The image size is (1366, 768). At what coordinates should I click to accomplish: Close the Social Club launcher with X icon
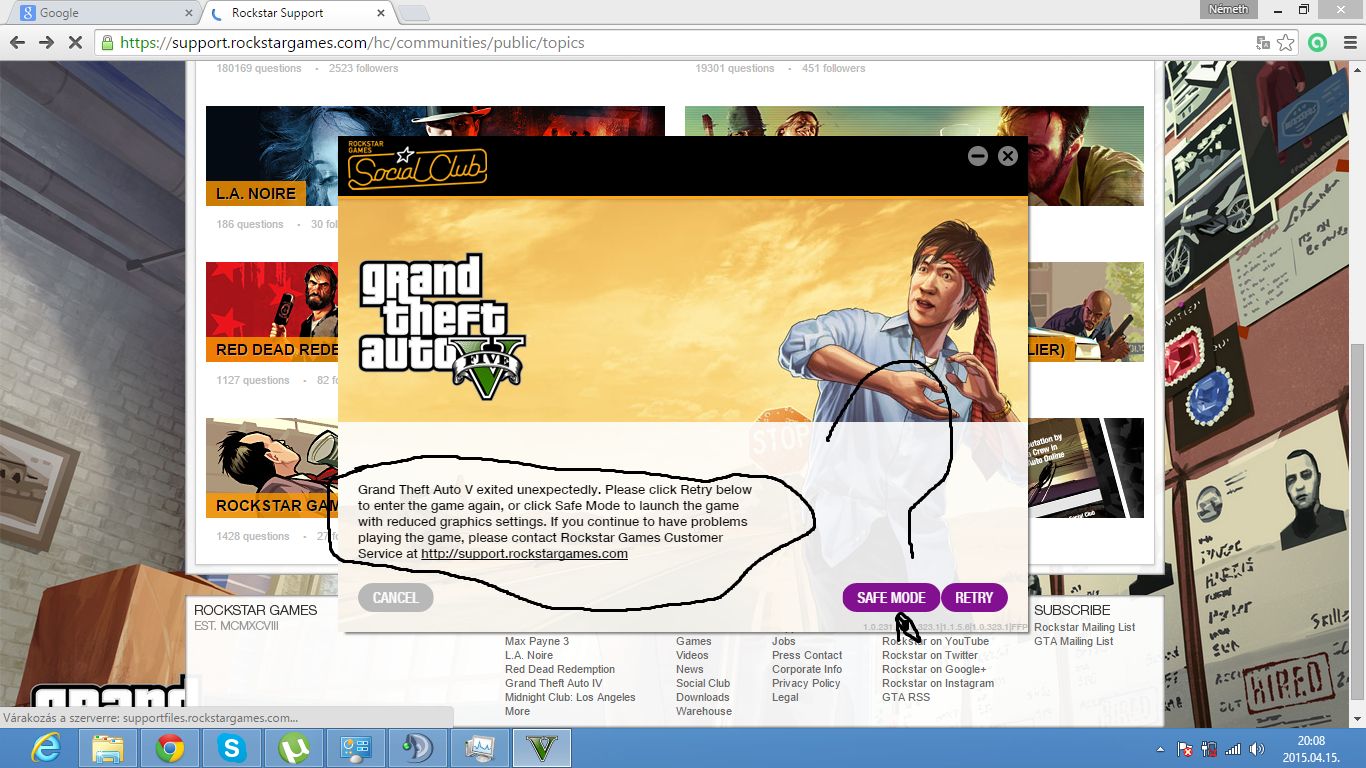[x=1008, y=156]
